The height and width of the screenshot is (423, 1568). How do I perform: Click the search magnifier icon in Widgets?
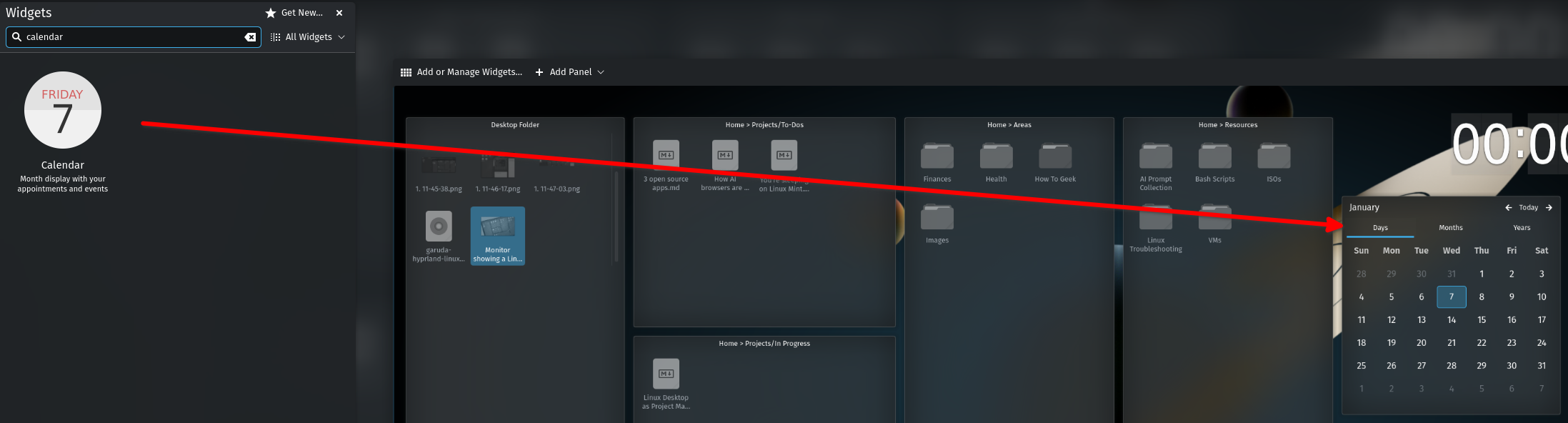[16, 36]
